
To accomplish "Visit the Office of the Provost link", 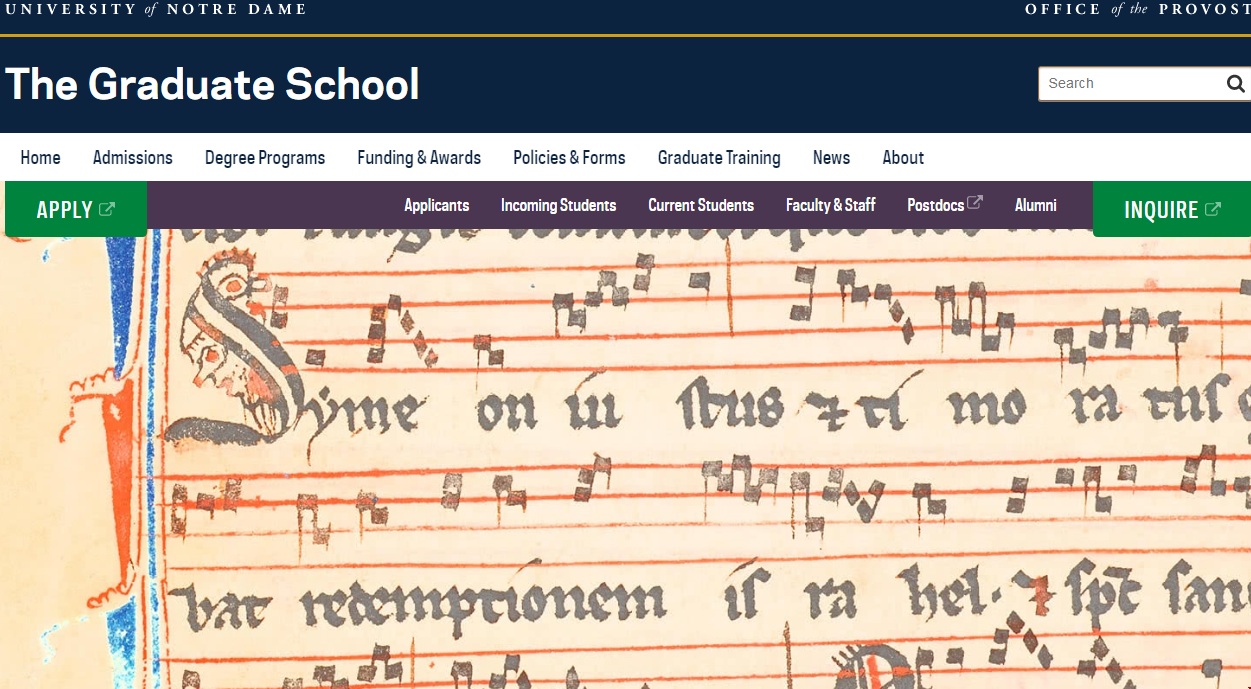I will click(x=1138, y=9).
